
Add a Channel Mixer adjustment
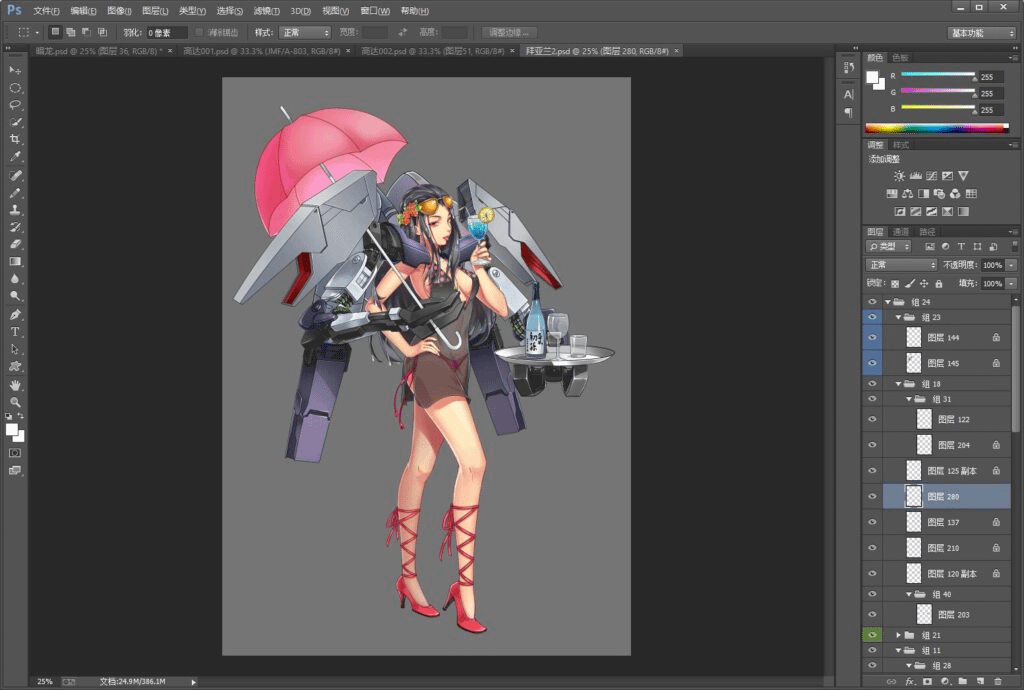(955, 194)
